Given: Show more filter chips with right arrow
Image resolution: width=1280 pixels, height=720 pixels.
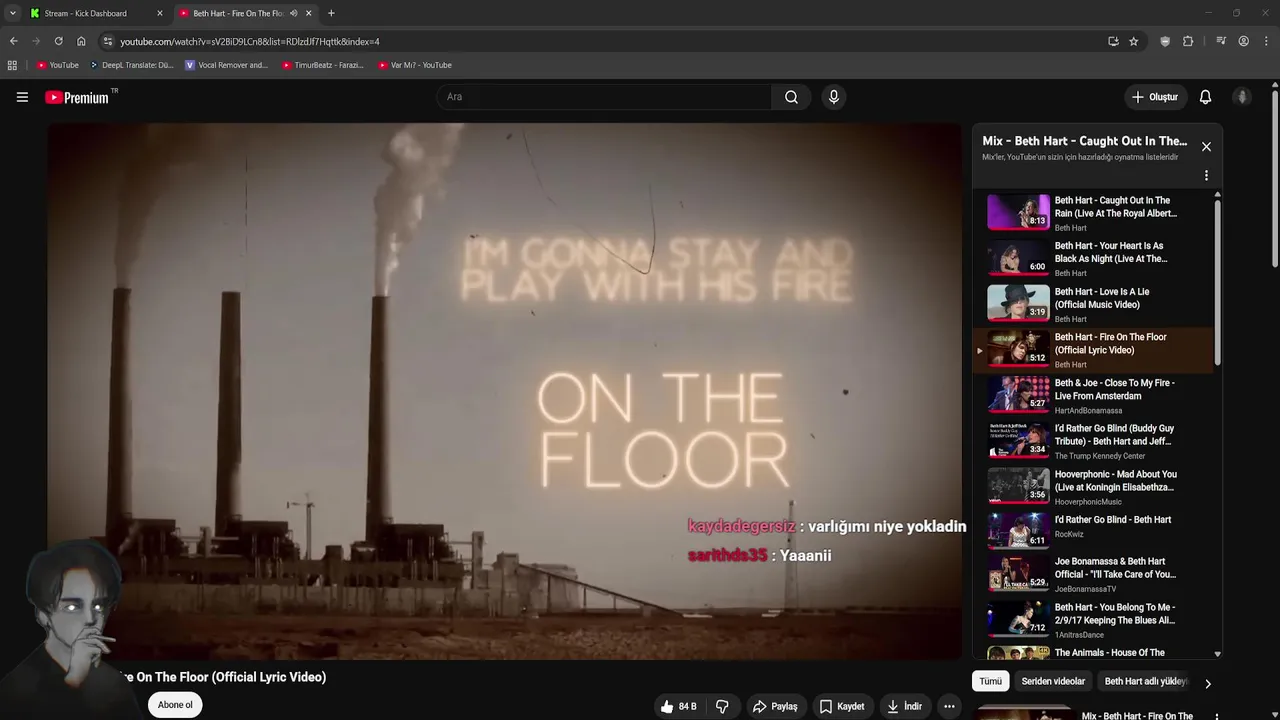Looking at the screenshot, I should pyautogui.click(x=1207, y=684).
